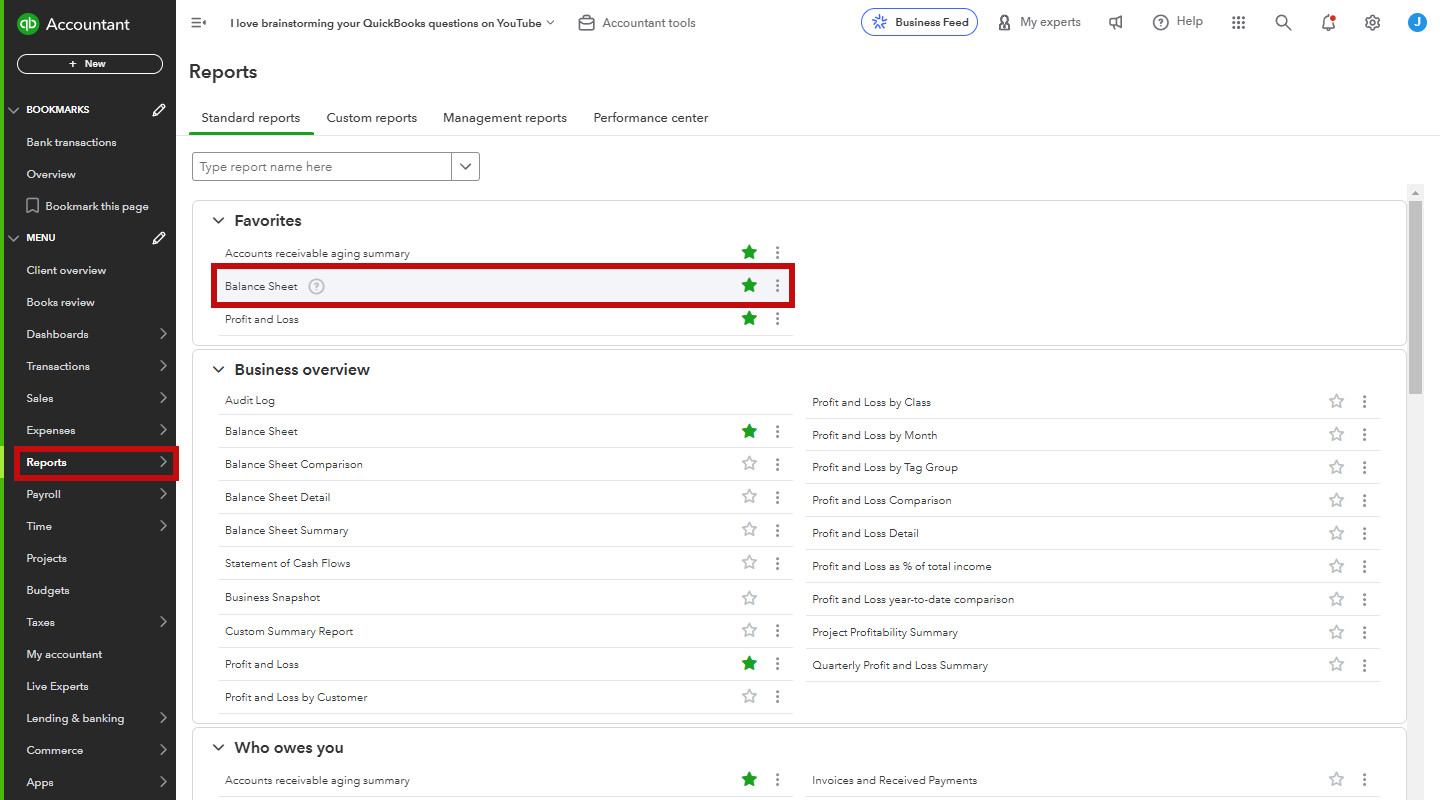This screenshot has height=800, width=1440.
Task: Edit bookmarks with the pencil icon
Action: pyautogui.click(x=159, y=110)
